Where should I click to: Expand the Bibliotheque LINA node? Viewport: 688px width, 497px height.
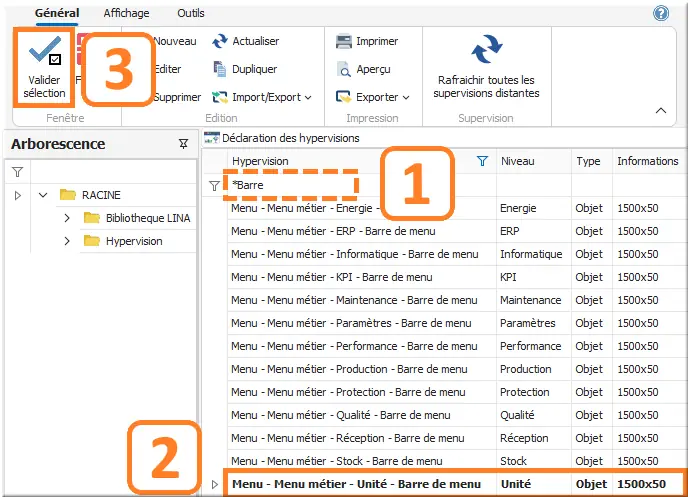(x=67, y=218)
